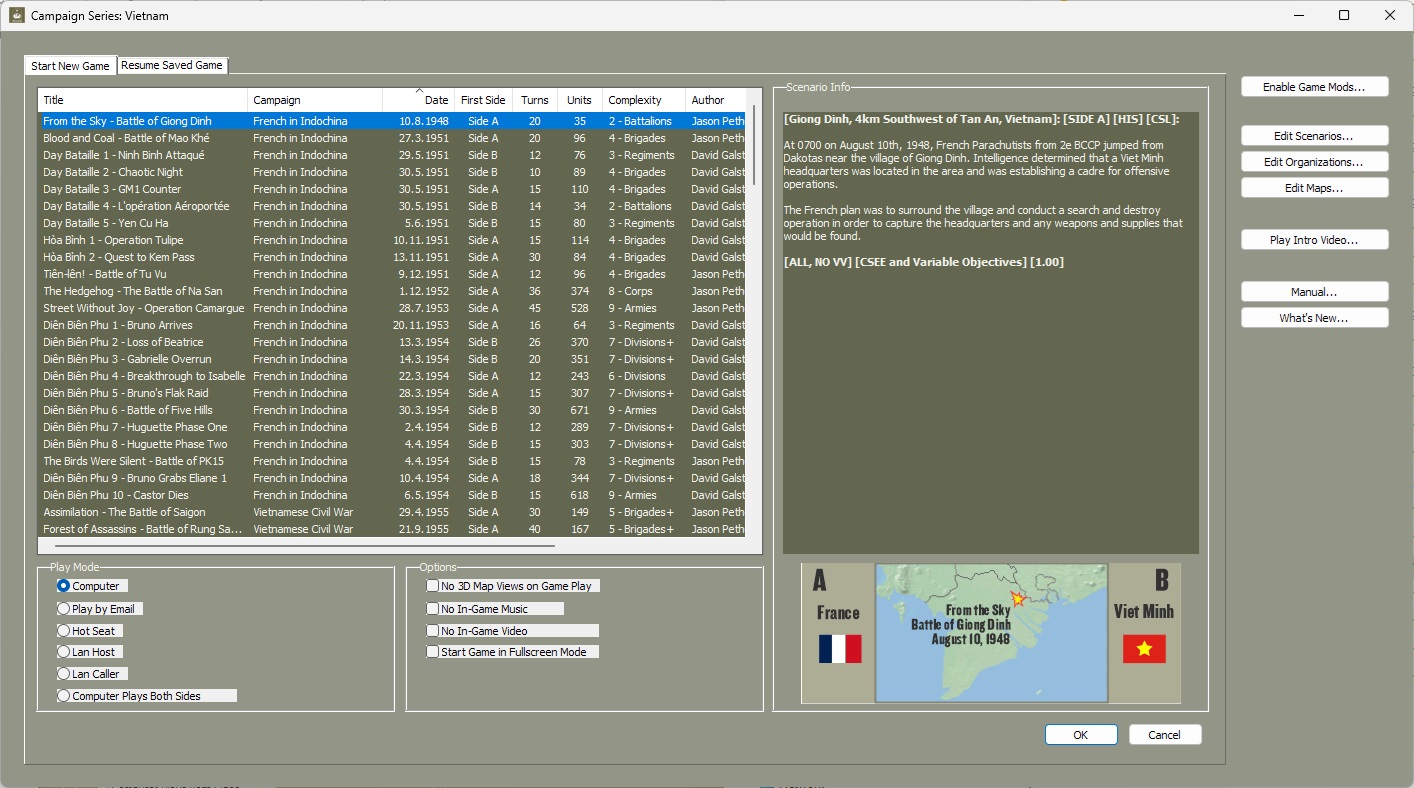Image resolution: width=1414 pixels, height=788 pixels.
Task: Confirm with the OK button
Action: 1081,735
